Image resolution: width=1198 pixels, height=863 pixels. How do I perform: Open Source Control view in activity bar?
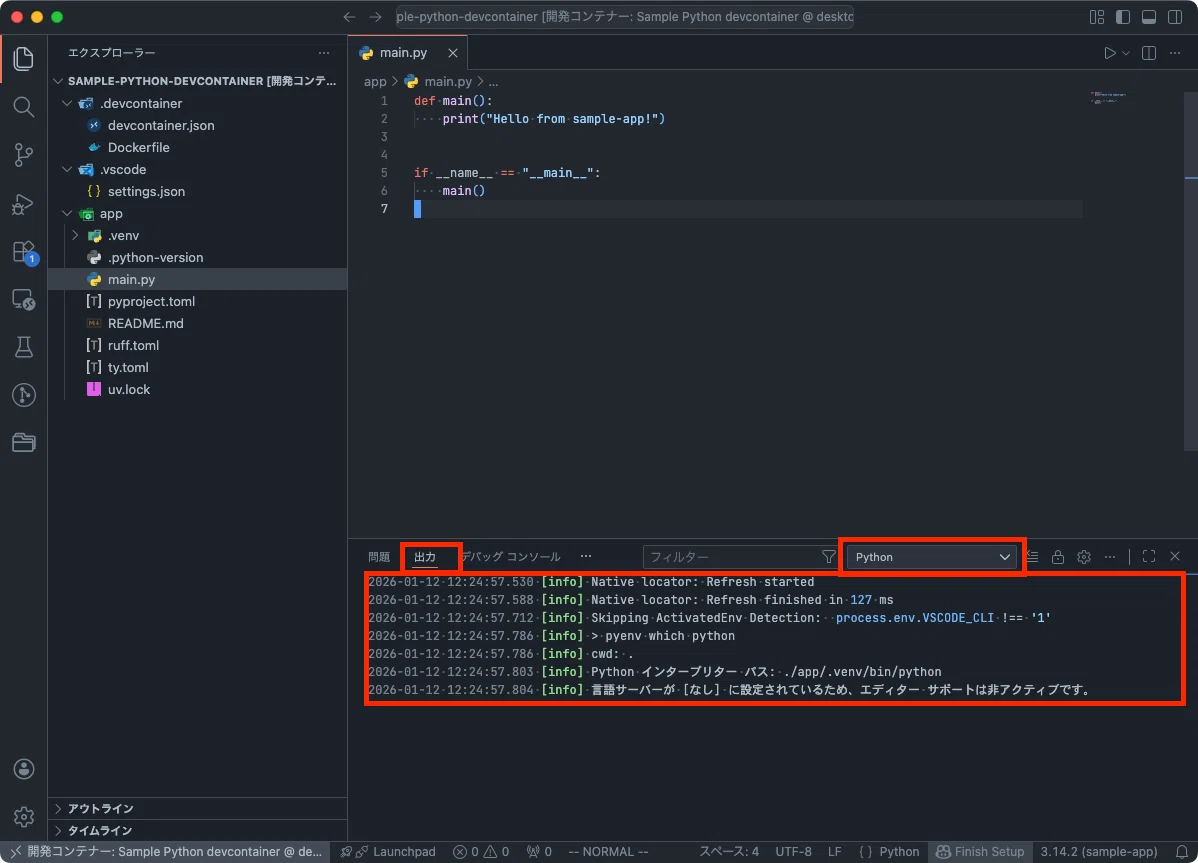(24, 155)
